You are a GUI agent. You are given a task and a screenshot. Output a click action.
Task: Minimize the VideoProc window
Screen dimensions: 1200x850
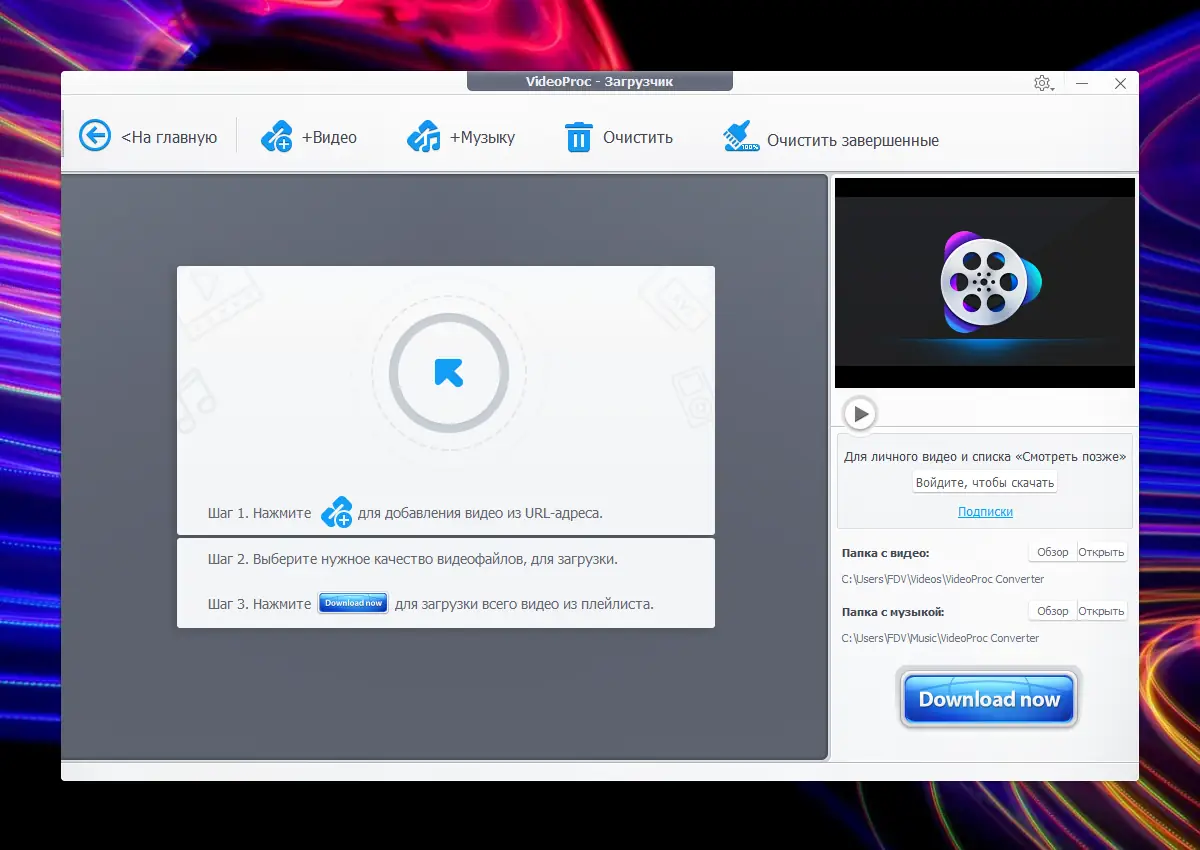[1083, 84]
